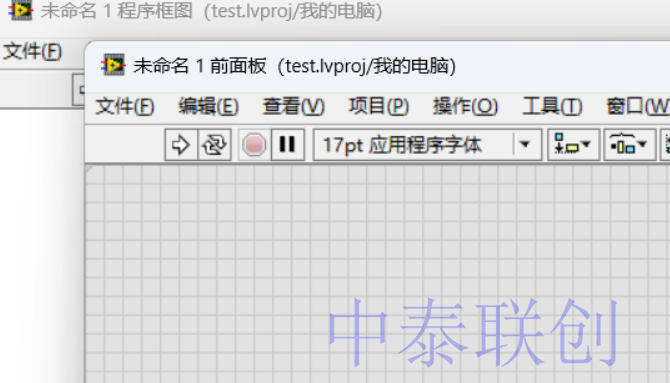This screenshot has height=383, width=670.
Task: Click the Run Continuously button
Action: [215, 145]
